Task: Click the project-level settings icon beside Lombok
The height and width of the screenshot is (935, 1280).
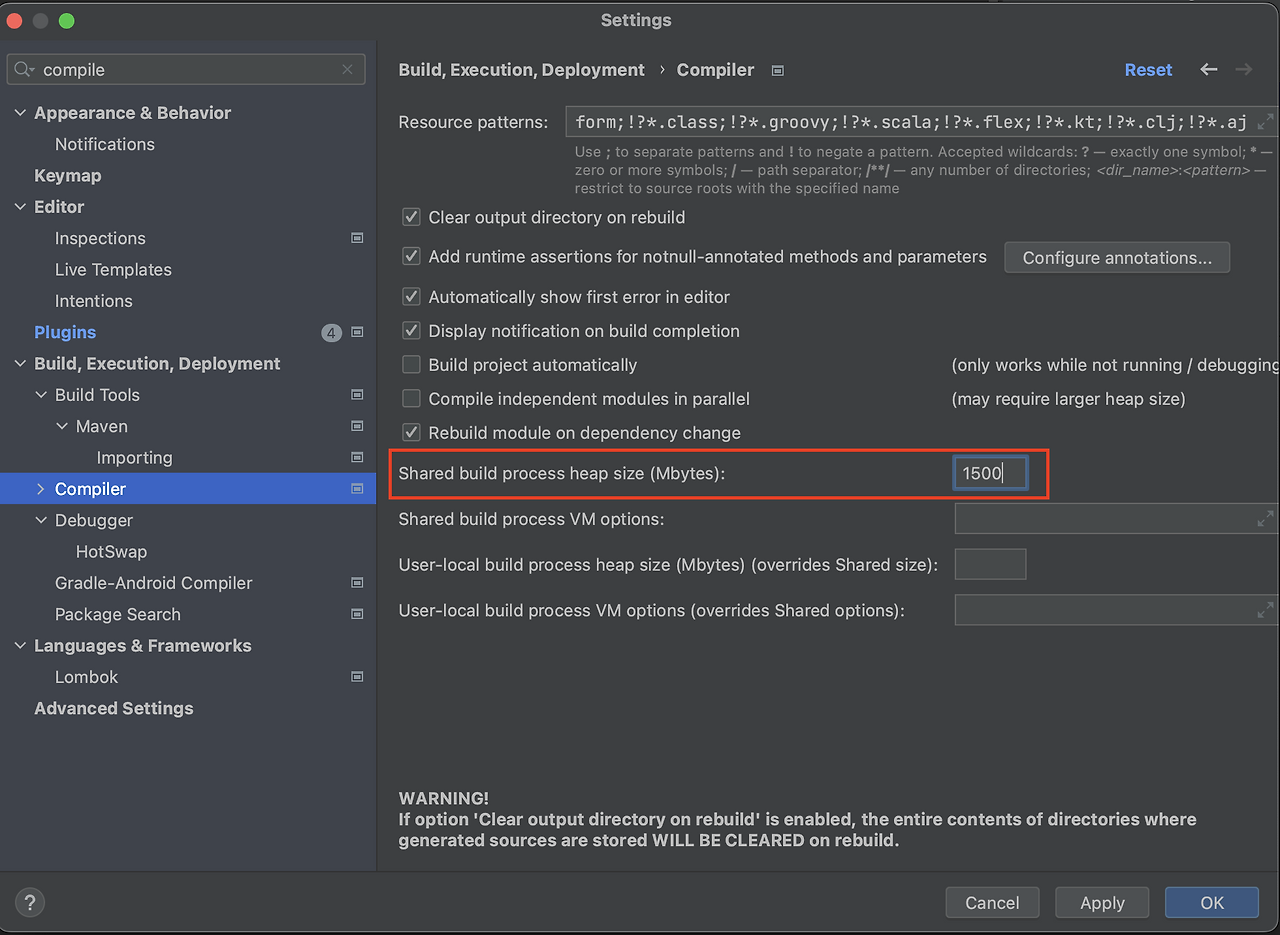Action: point(356,677)
